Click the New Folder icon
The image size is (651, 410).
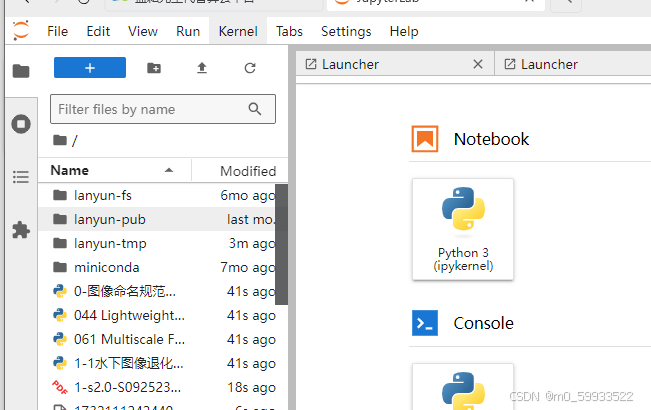click(154, 68)
